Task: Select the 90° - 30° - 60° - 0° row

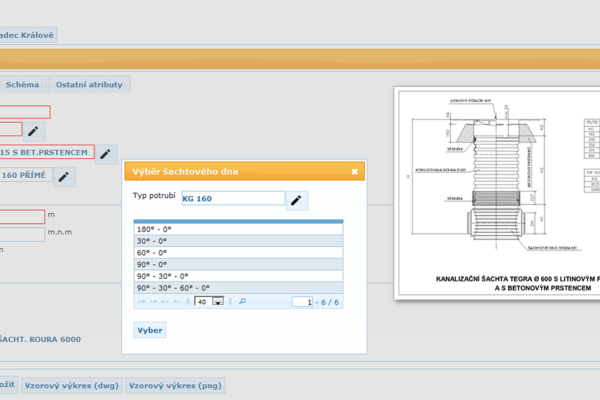Action: pos(238,288)
